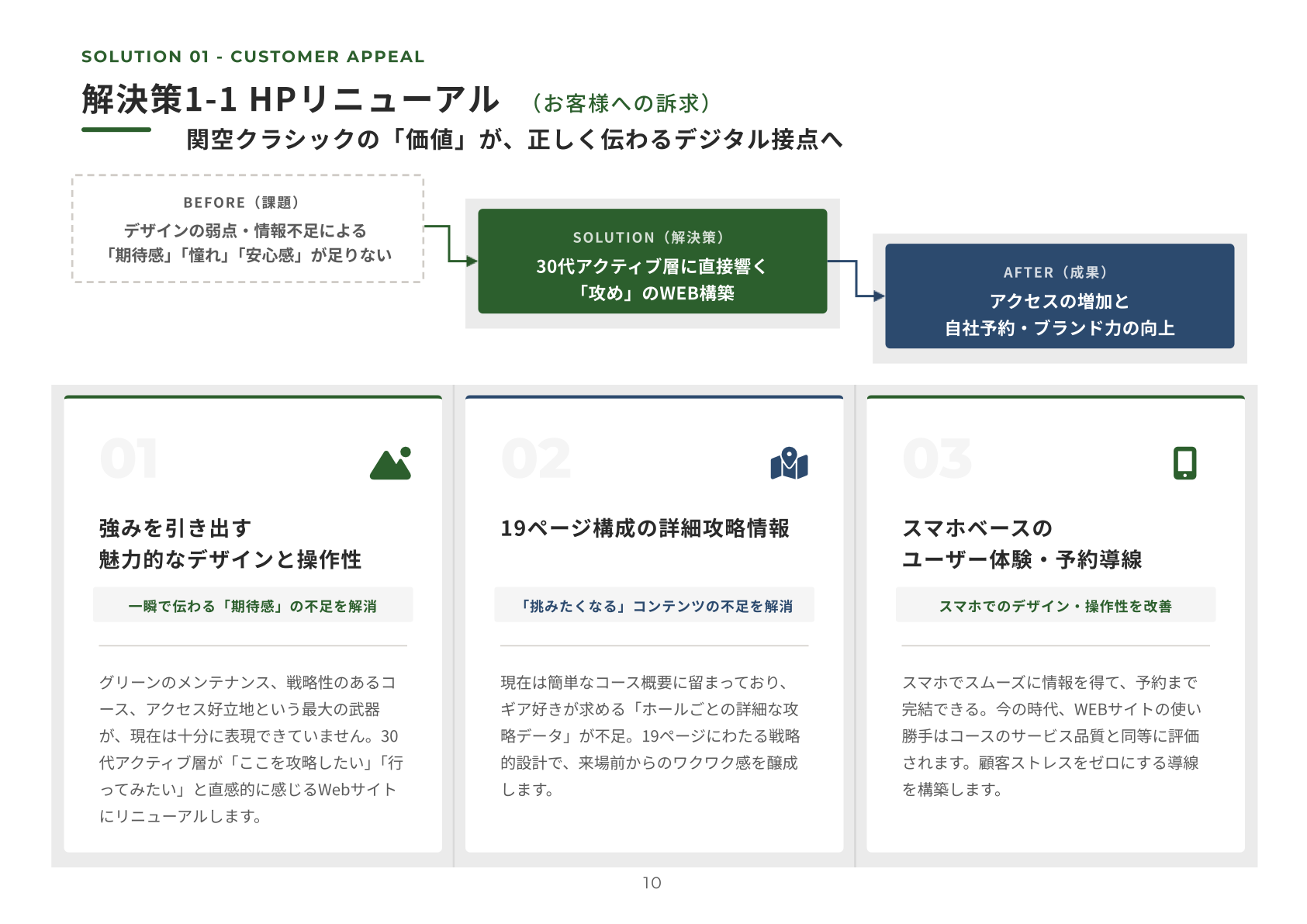Select the green SOLUTION（解決策） box

[652, 261]
